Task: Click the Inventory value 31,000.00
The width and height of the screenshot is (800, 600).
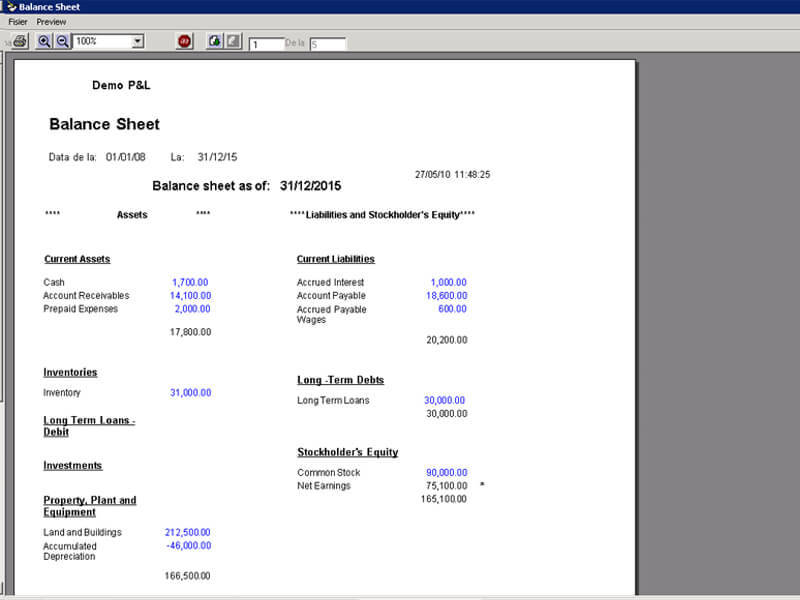Action: point(190,392)
